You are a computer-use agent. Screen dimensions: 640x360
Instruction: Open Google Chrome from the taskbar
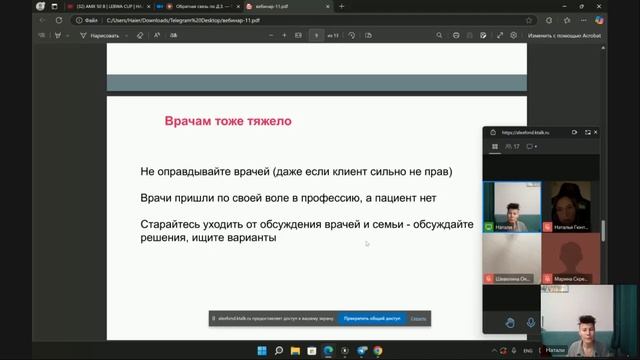(x=378, y=351)
